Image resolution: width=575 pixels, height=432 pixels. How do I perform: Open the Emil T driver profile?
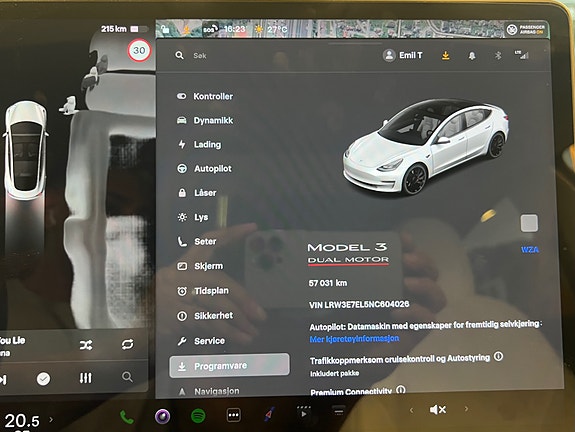(x=403, y=55)
